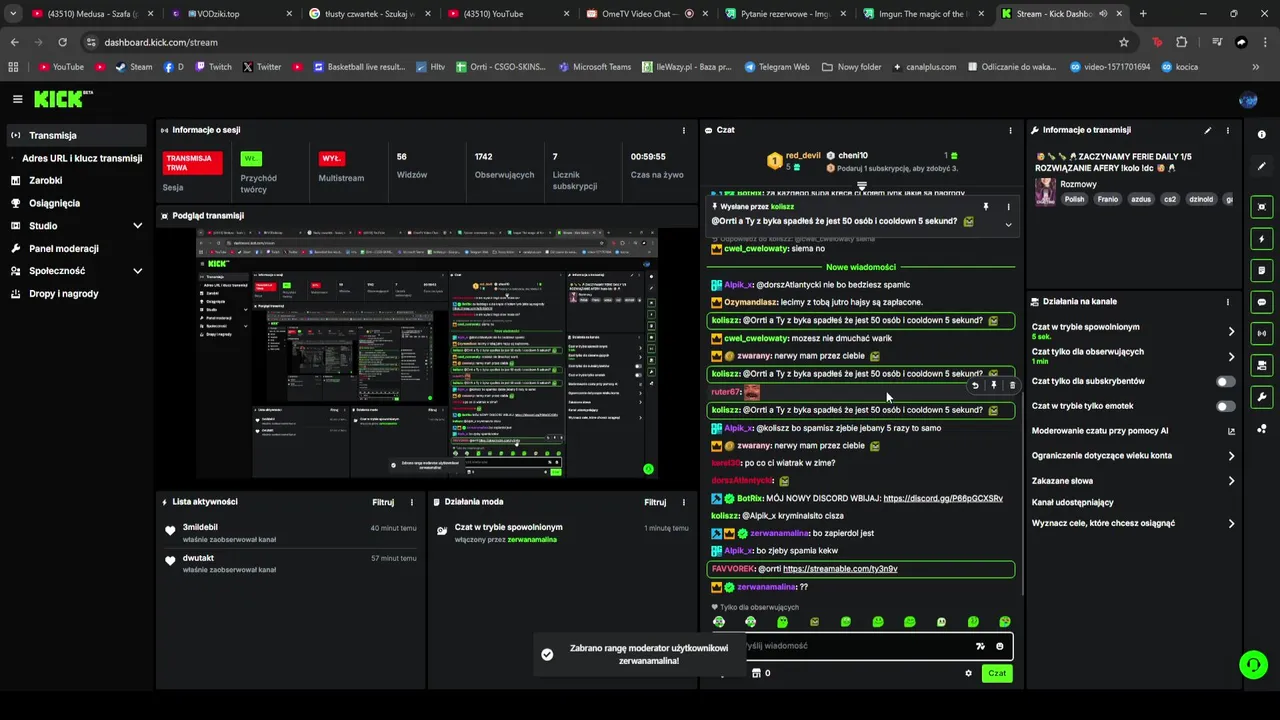Toggle Czat tylko dla subskrybentów switch
Viewport: 1280px width, 720px height.
coord(1225,381)
